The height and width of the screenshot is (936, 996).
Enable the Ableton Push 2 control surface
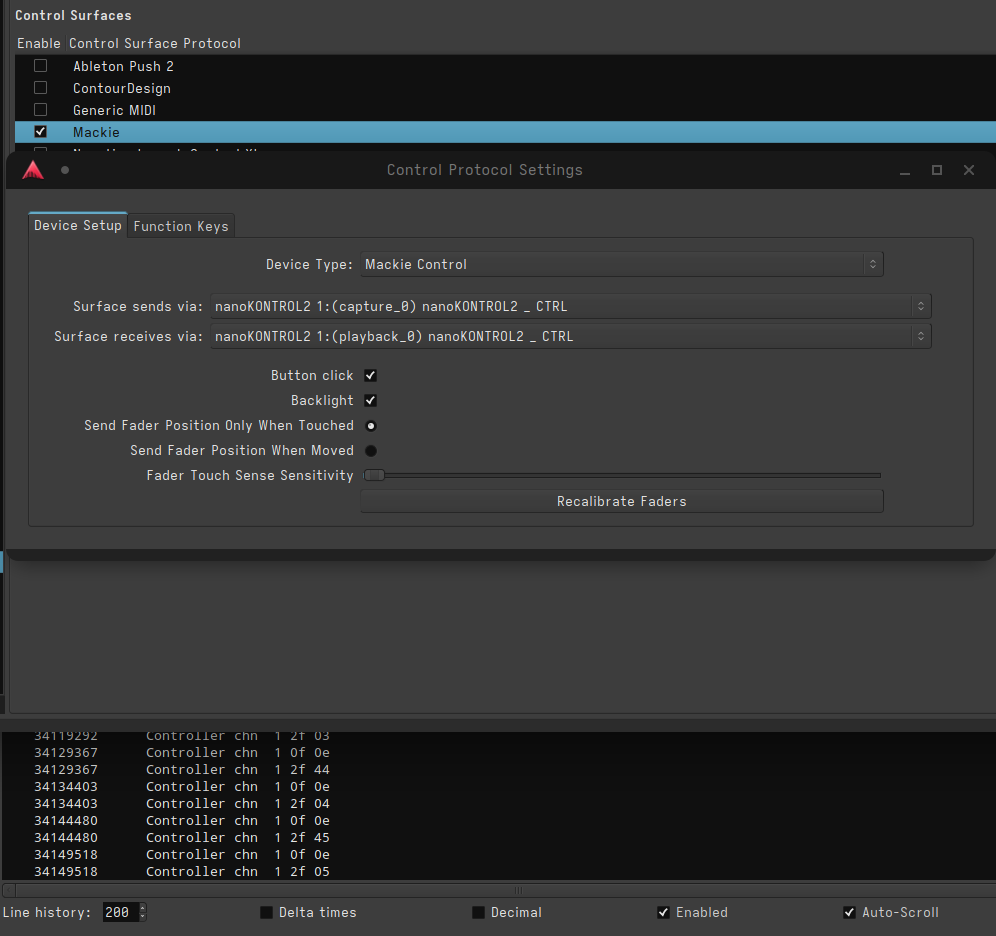click(x=41, y=66)
